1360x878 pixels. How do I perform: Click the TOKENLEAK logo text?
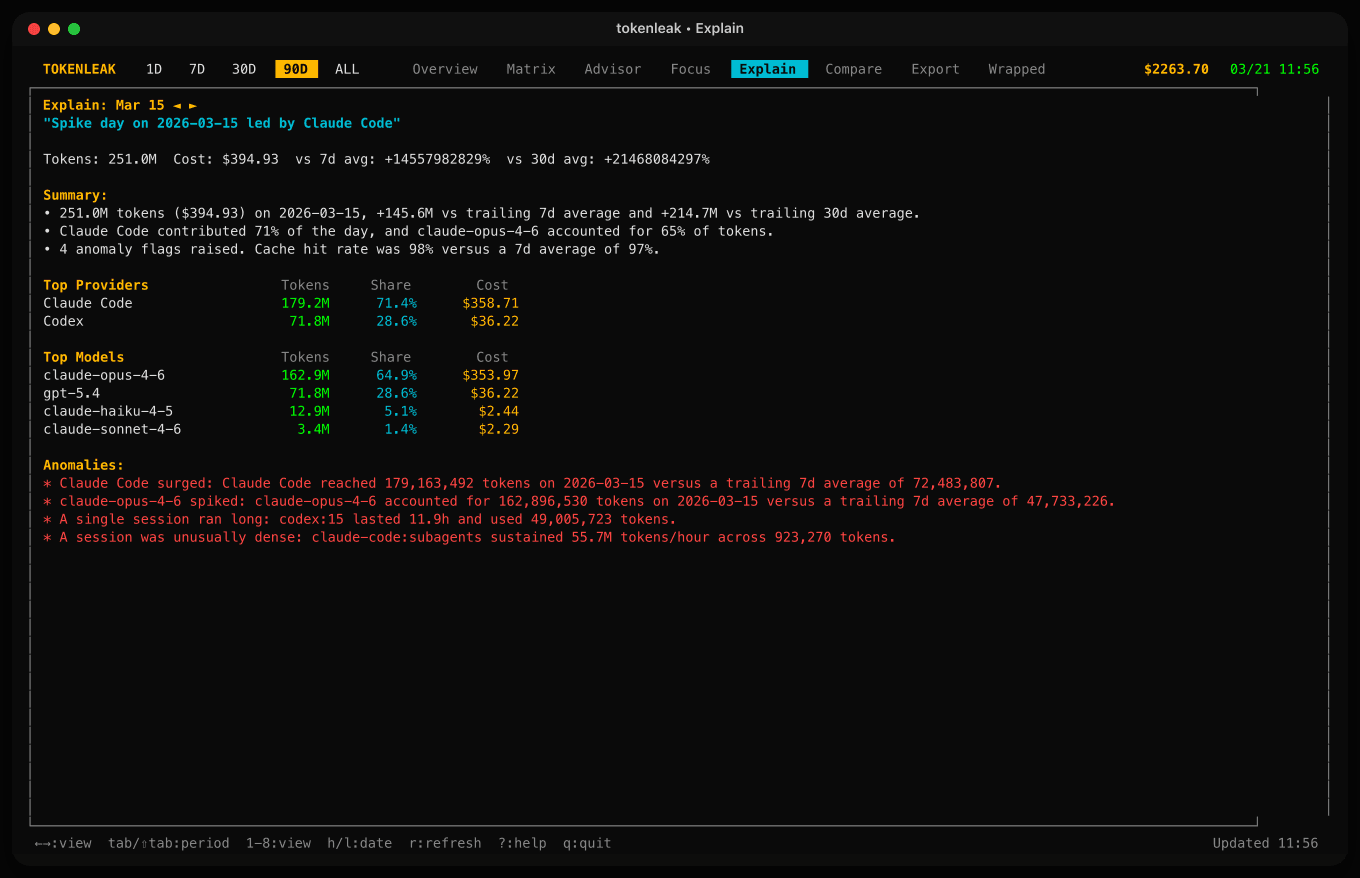[79, 69]
